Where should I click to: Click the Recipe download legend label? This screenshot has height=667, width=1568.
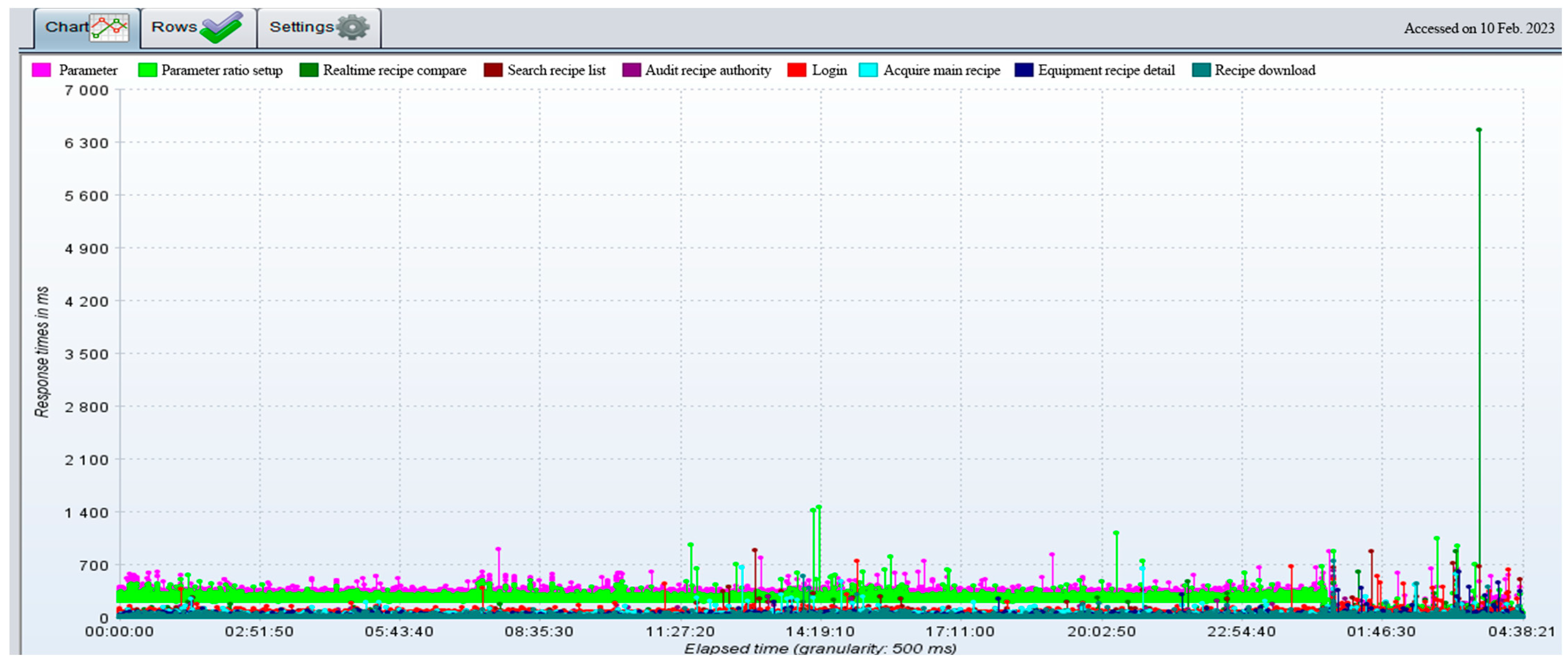(x=1265, y=70)
